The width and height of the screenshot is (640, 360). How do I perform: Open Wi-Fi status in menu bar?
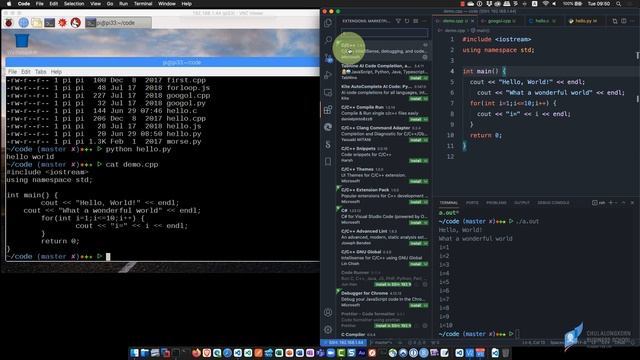tap(545, 4)
